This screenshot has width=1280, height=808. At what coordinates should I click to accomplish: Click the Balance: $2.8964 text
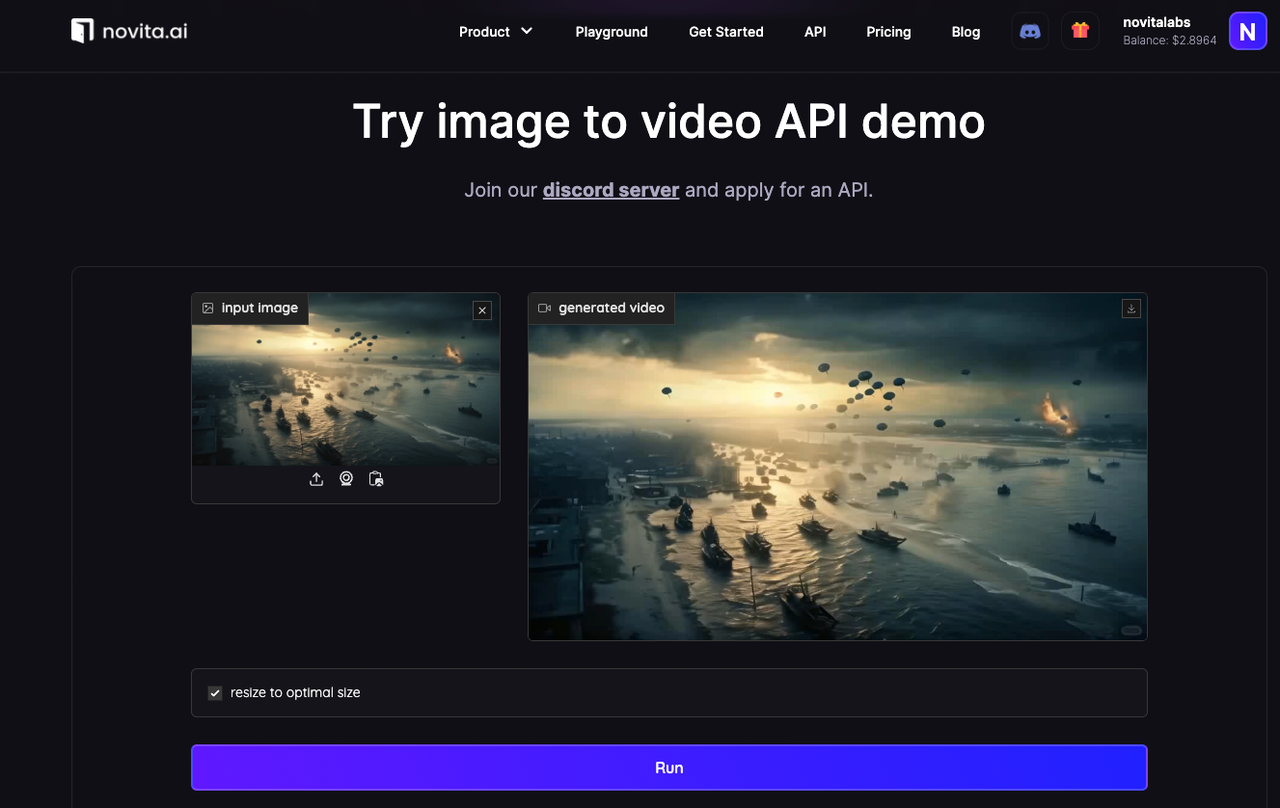pos(1170,41)
